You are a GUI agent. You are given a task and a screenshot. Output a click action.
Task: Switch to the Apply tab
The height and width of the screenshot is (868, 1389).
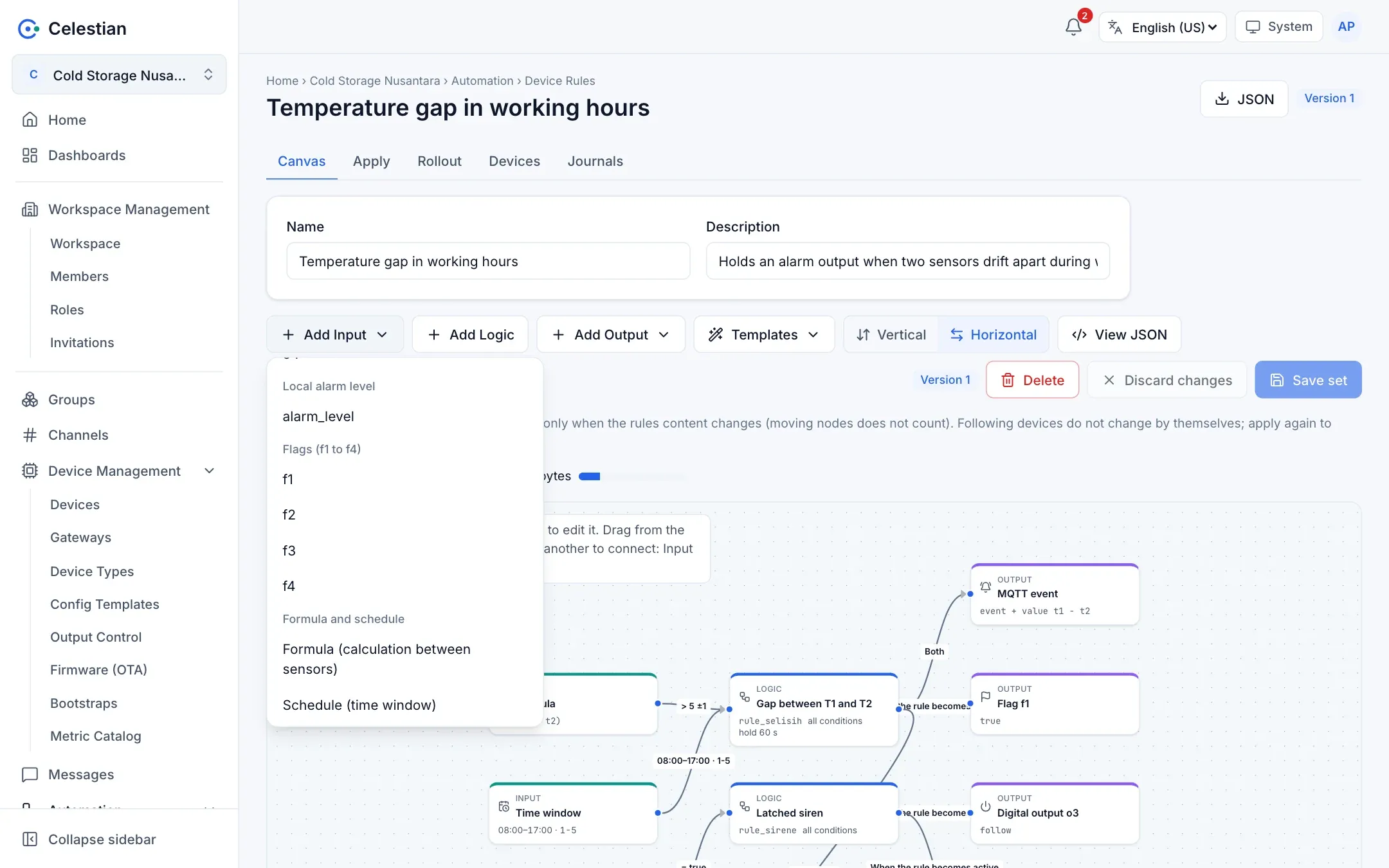[x=371, y=161]
